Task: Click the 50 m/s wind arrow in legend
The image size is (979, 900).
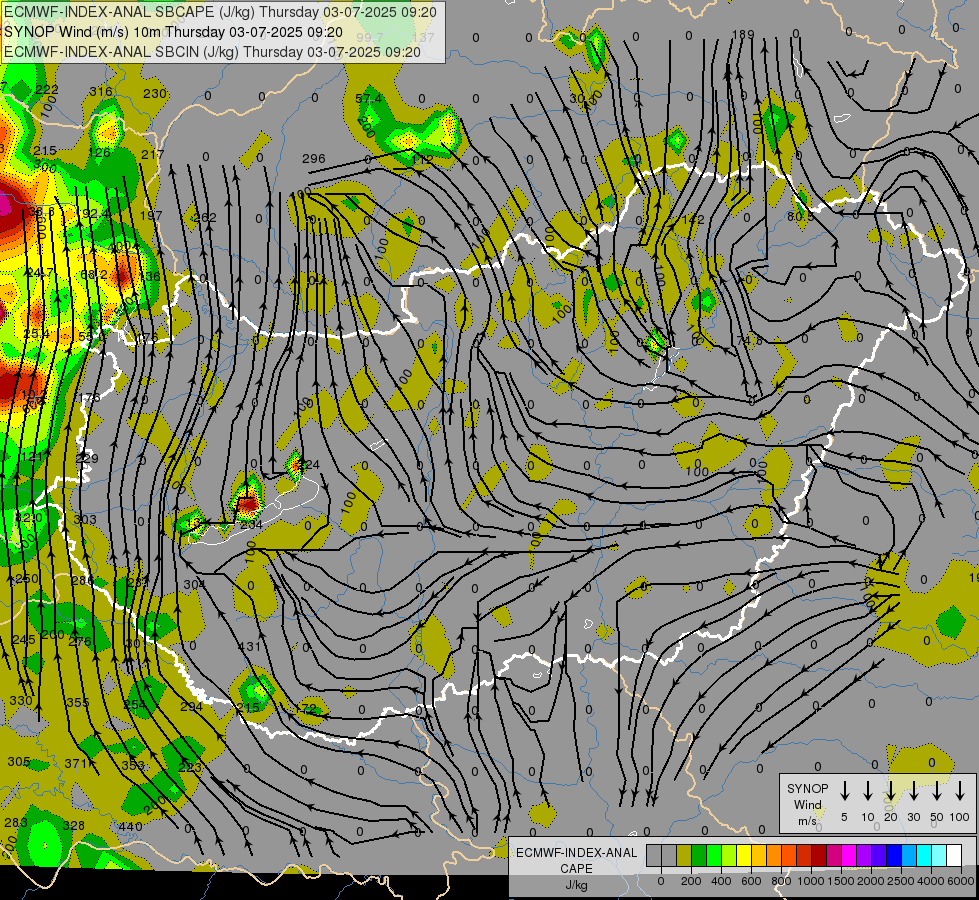Action: click(937, 791)
